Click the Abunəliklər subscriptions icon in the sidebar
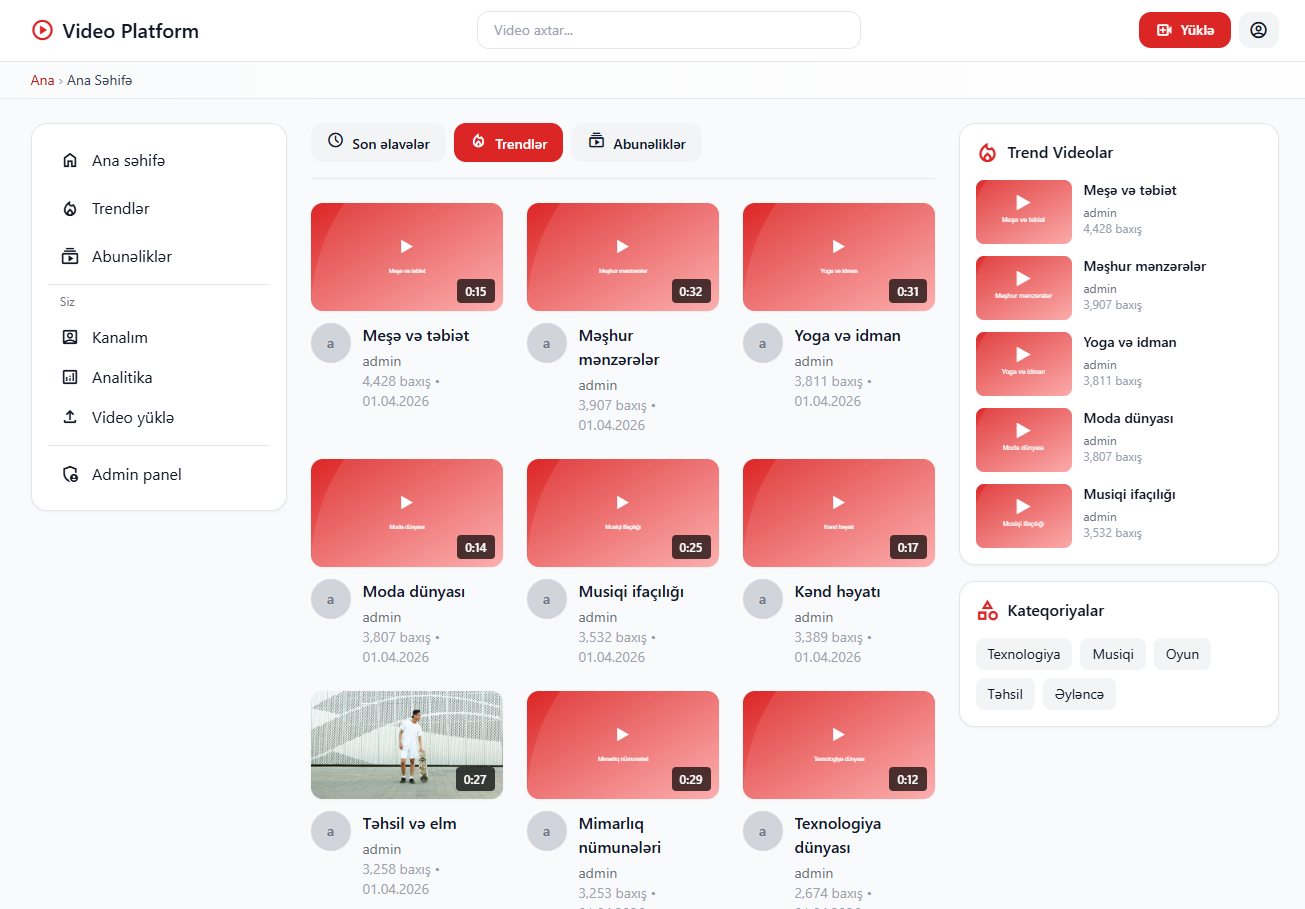Viewport: 1305px width, 909px height. [x=70, y=256]
